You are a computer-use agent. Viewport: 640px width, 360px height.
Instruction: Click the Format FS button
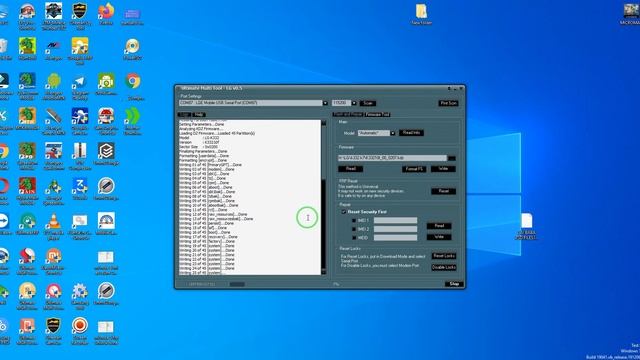point(414,169)
